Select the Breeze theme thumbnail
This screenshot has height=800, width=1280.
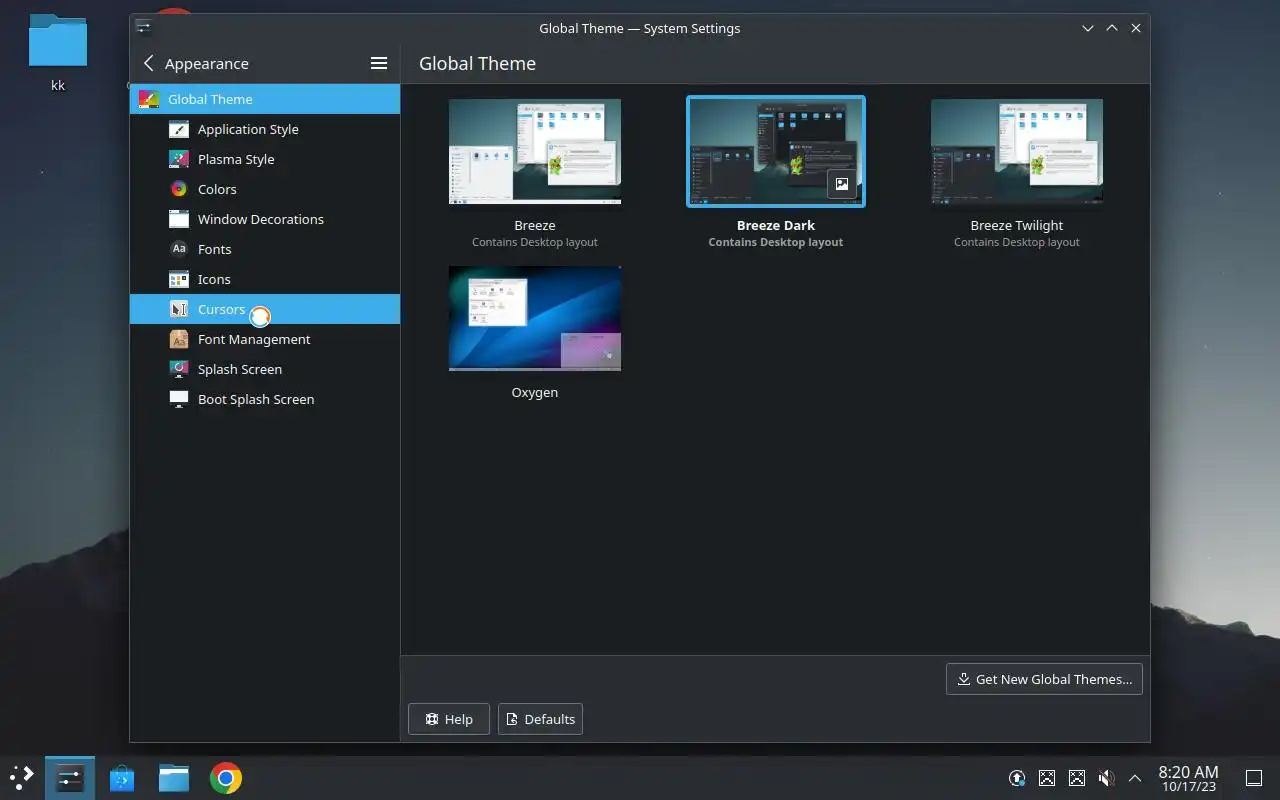tap(535, 152)
